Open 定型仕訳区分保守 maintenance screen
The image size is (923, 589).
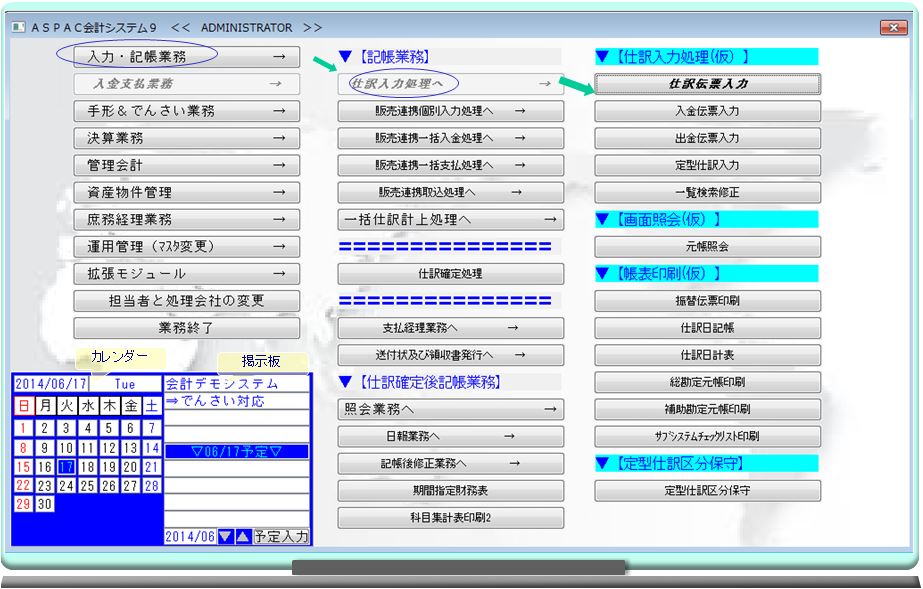(x=707, y=490)
